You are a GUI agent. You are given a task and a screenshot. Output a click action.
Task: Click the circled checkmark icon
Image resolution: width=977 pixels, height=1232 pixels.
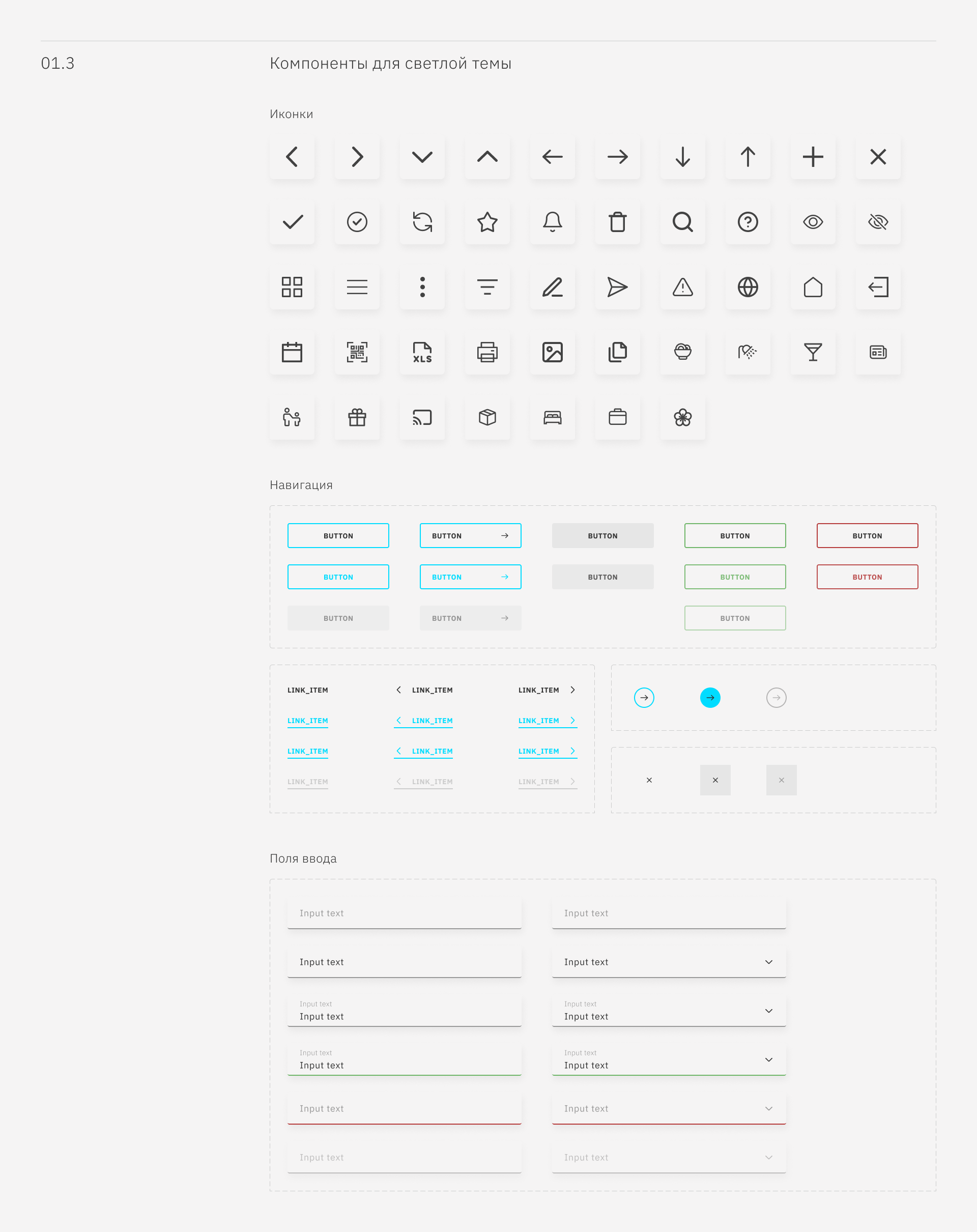coord(357,222)
